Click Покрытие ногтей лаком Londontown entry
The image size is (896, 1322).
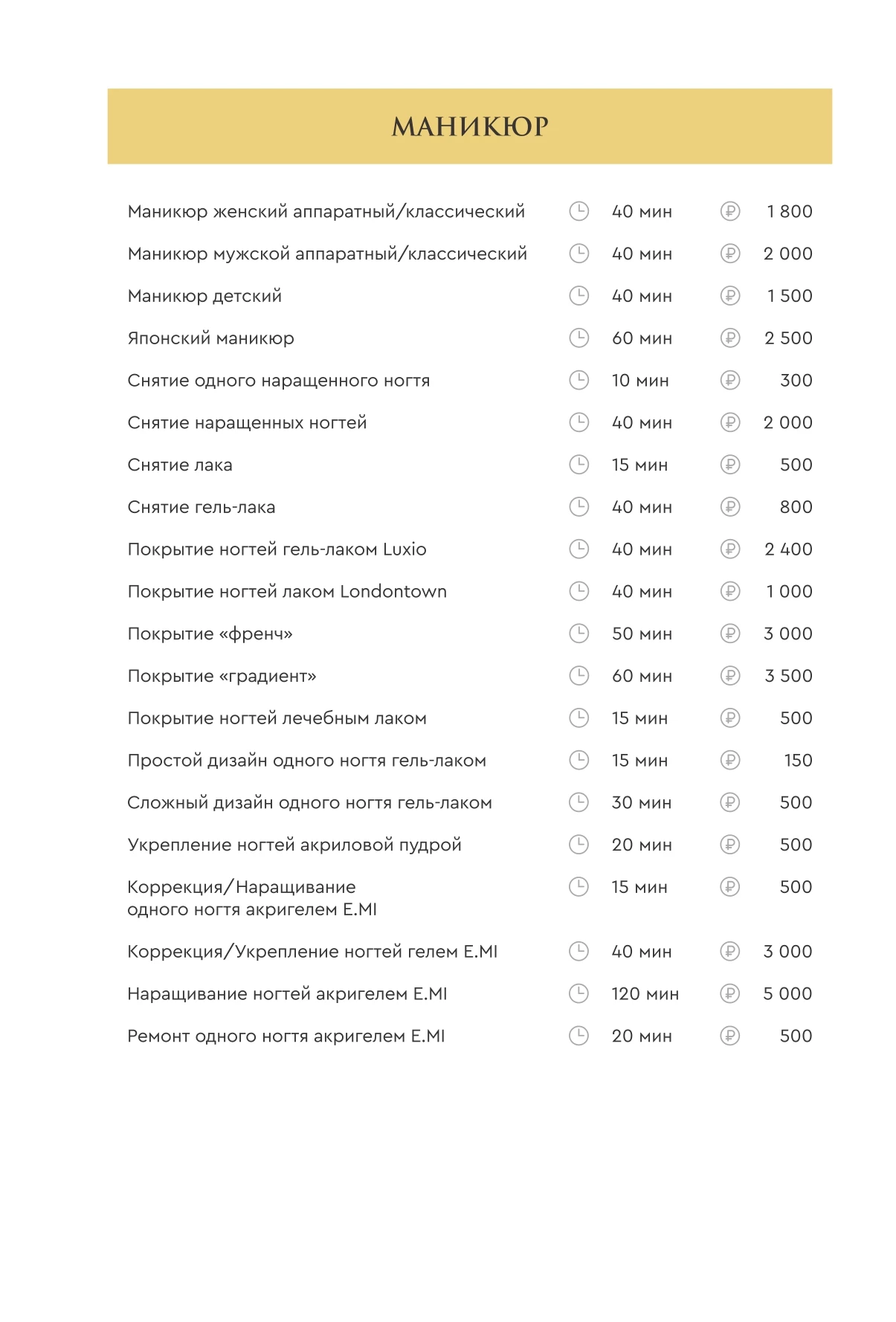tap(287, 592)
